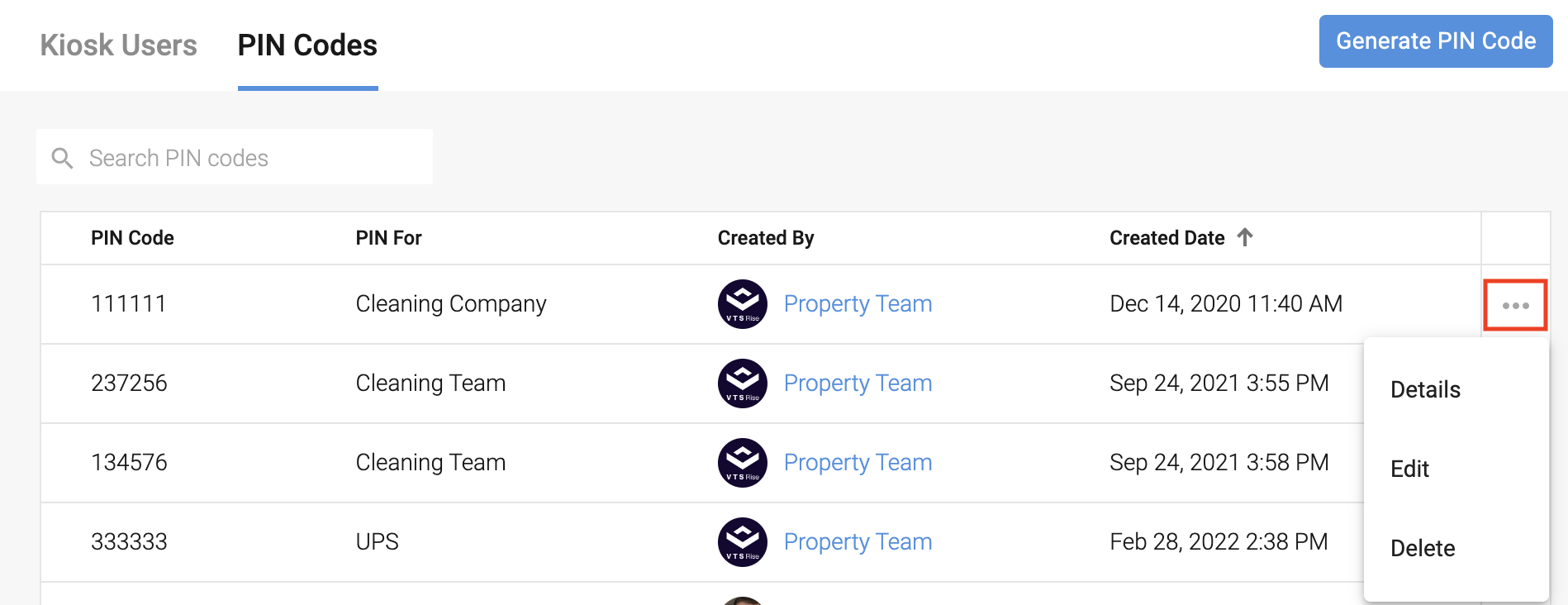Image resolution: width=1568 pixels, height=605 pixels.
Task: Open Property Team link in UPS row
Action: 858,542
